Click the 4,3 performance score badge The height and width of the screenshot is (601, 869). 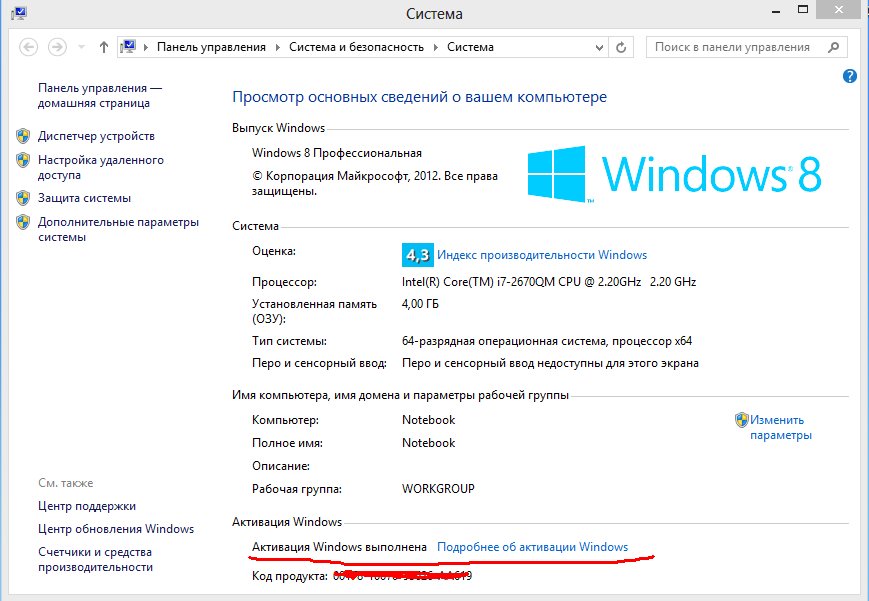point(417,255)
